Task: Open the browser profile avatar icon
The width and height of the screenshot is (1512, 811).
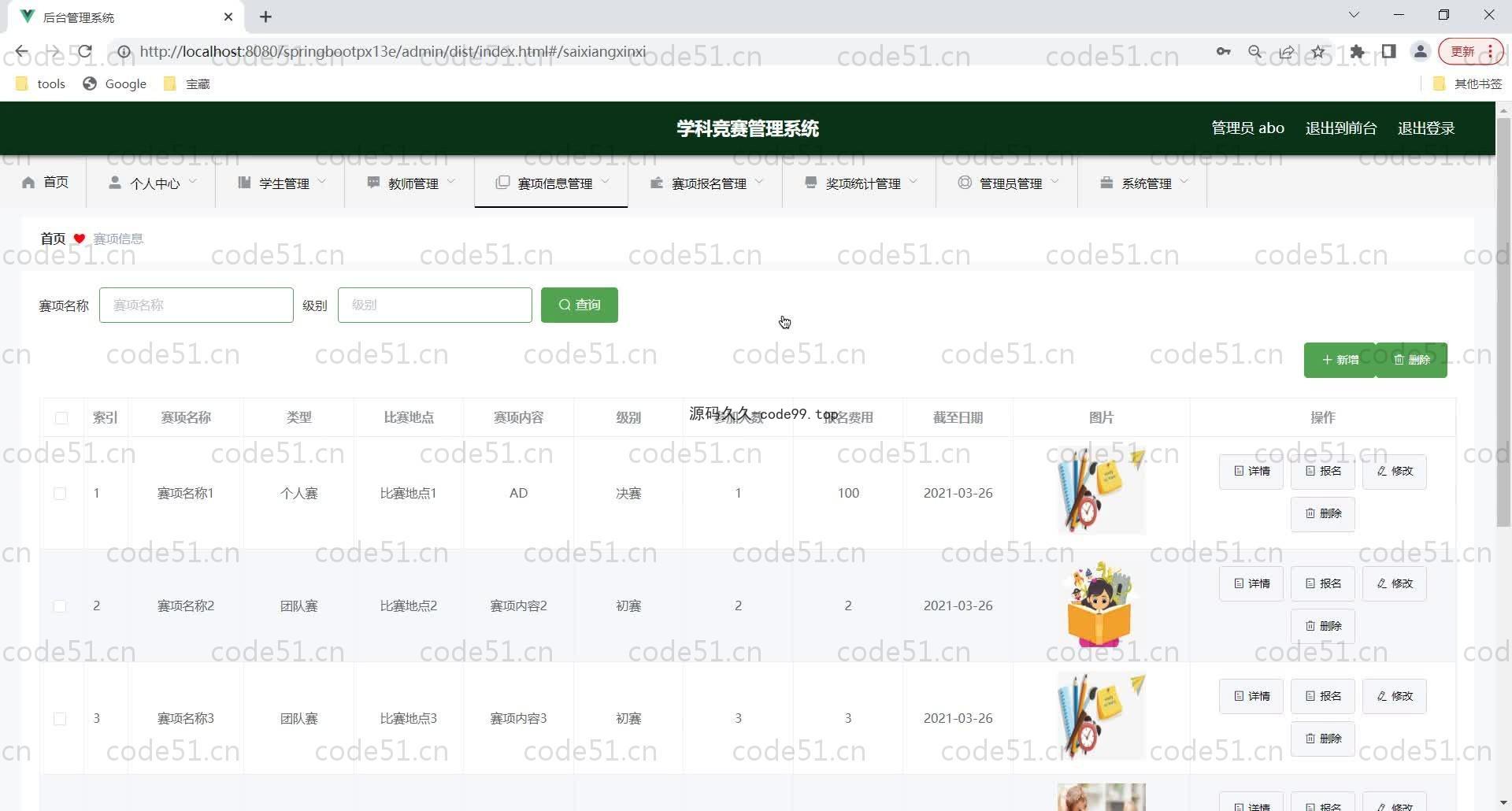Action: coord(1421,52)
